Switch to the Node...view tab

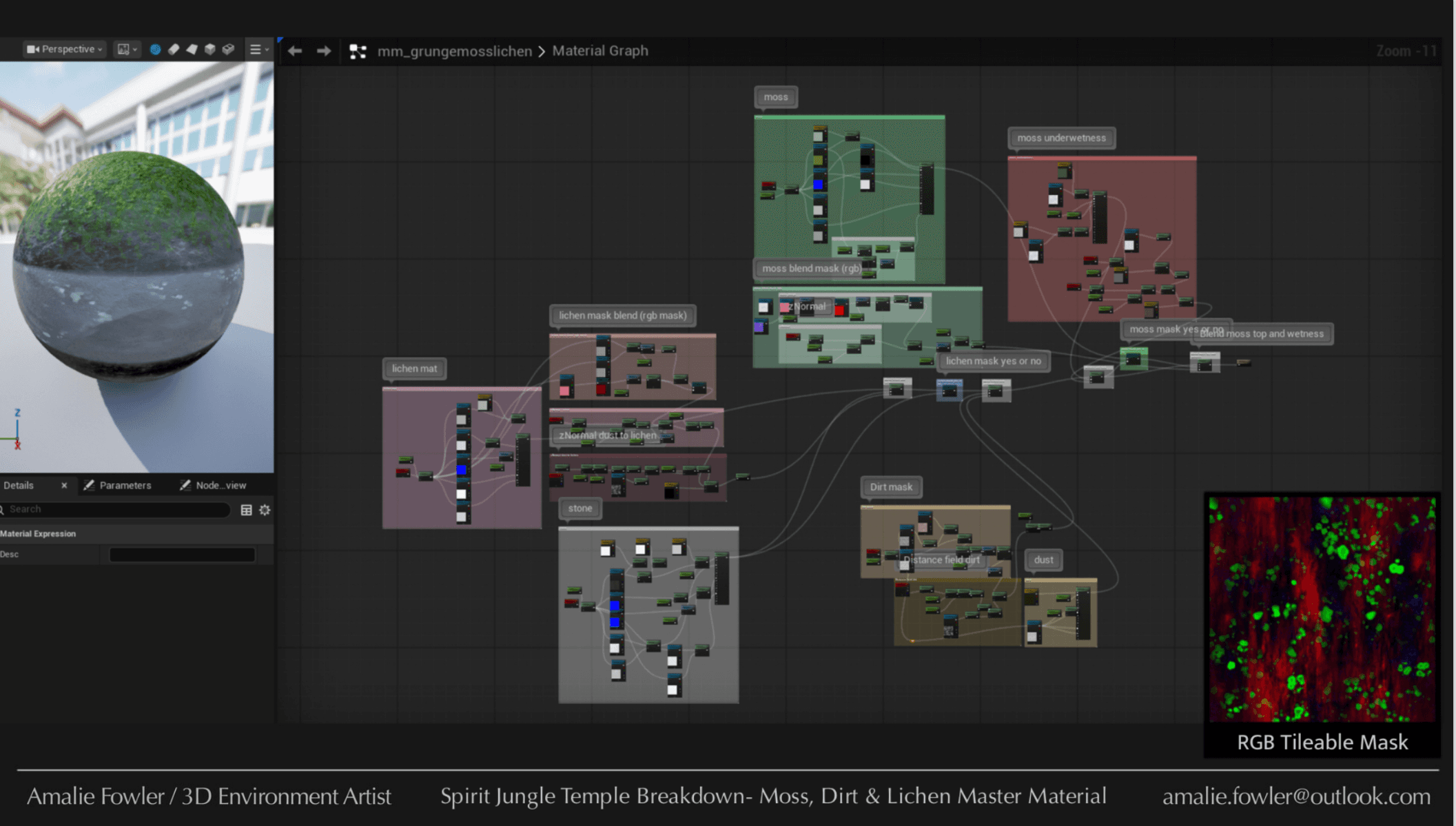pyautogui.click(x=214, y=485)
